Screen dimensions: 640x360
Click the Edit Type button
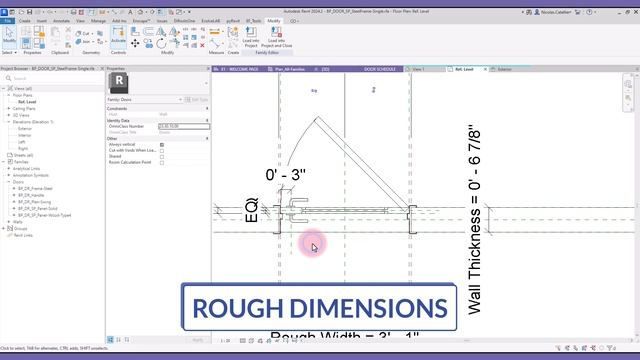pyautogui.click(x=196, y=100)
